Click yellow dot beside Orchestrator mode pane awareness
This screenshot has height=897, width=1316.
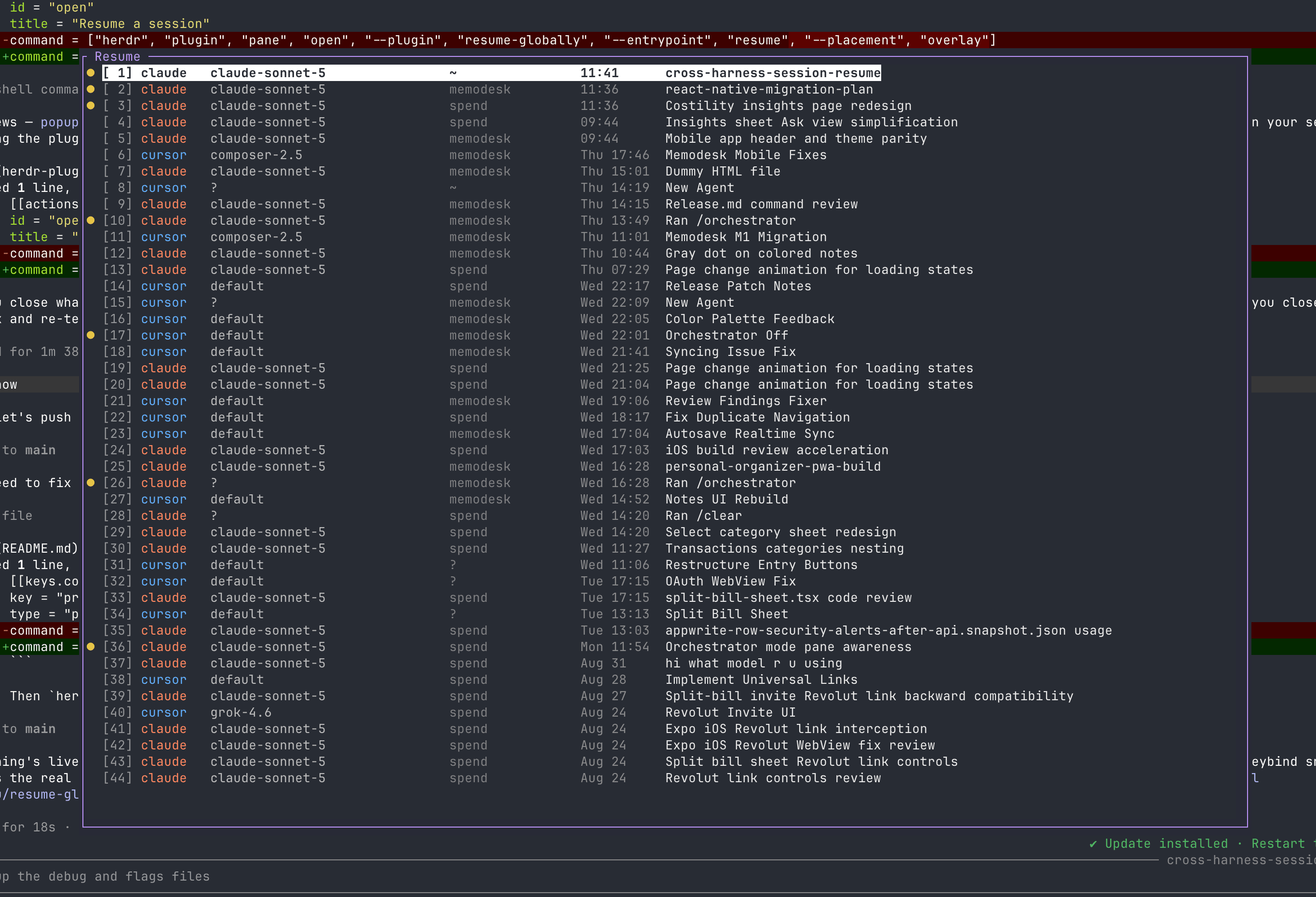pos(91,647)
